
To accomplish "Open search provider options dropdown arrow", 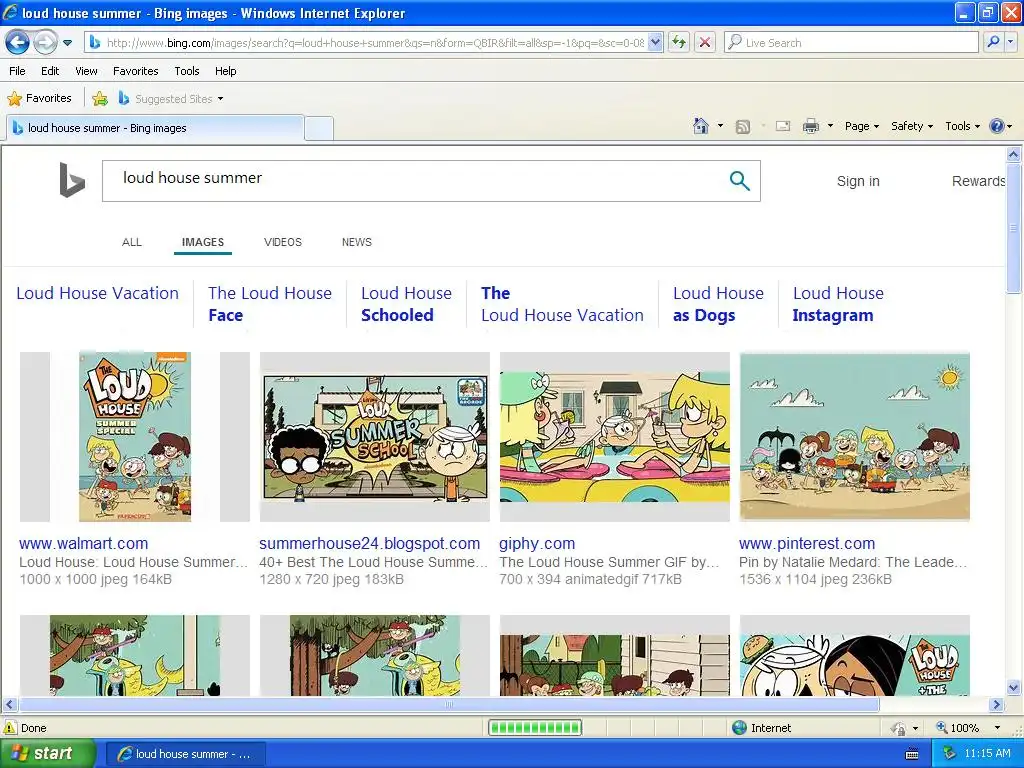I will (x=1010, y=43).
